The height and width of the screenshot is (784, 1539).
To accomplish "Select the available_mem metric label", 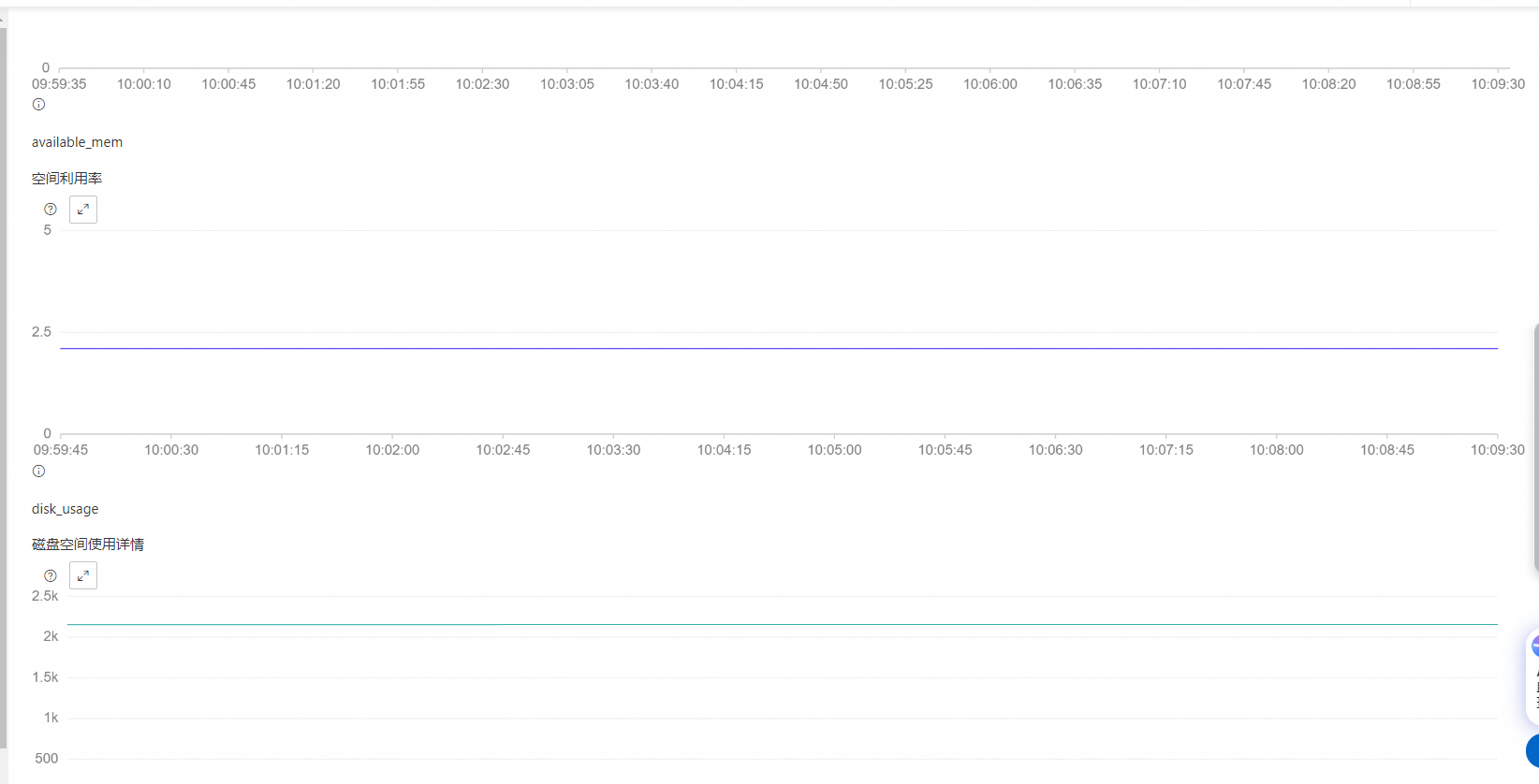I will 77,142.
